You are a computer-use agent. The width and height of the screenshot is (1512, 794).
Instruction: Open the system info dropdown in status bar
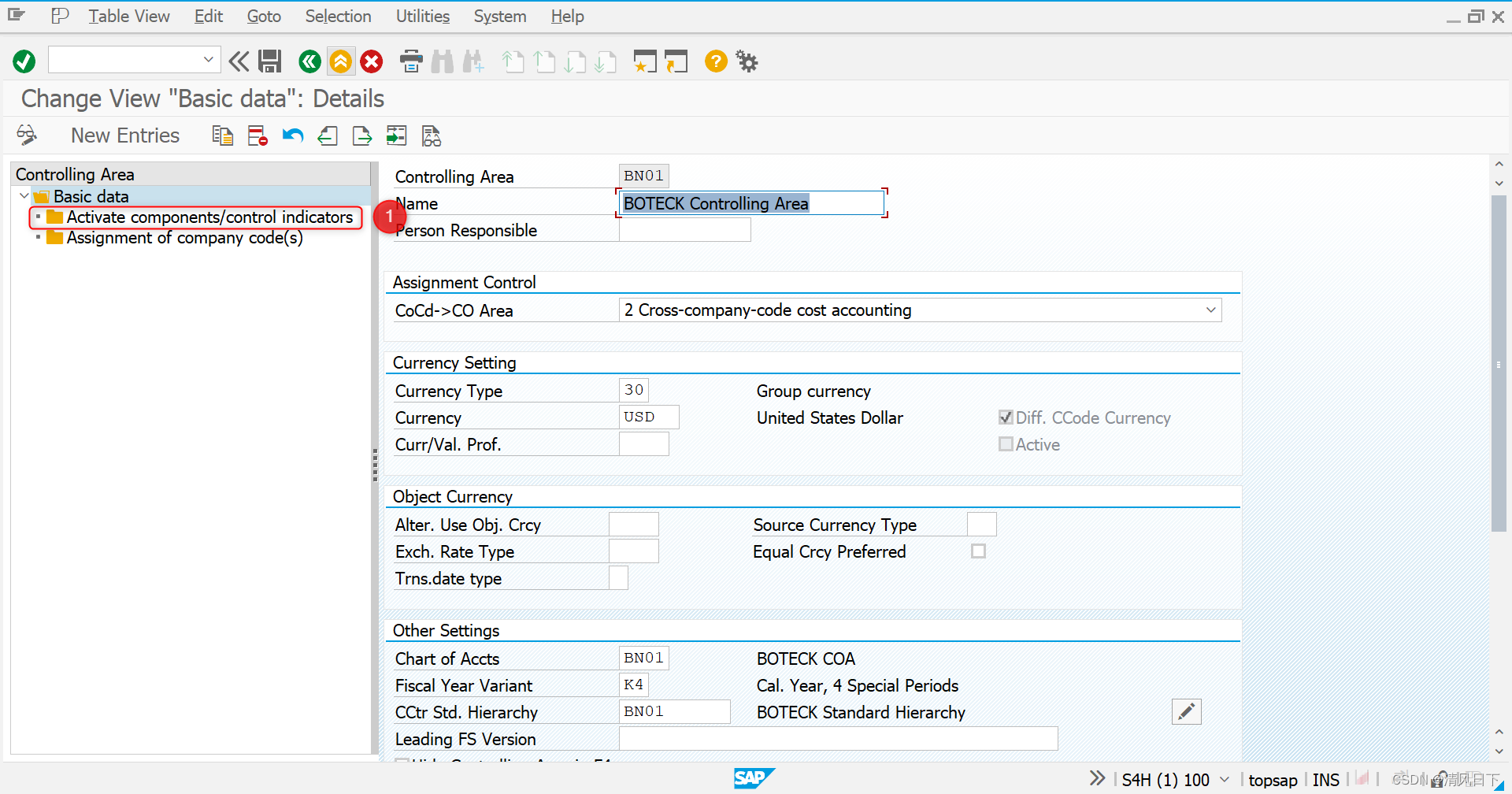coord(1224,780)
